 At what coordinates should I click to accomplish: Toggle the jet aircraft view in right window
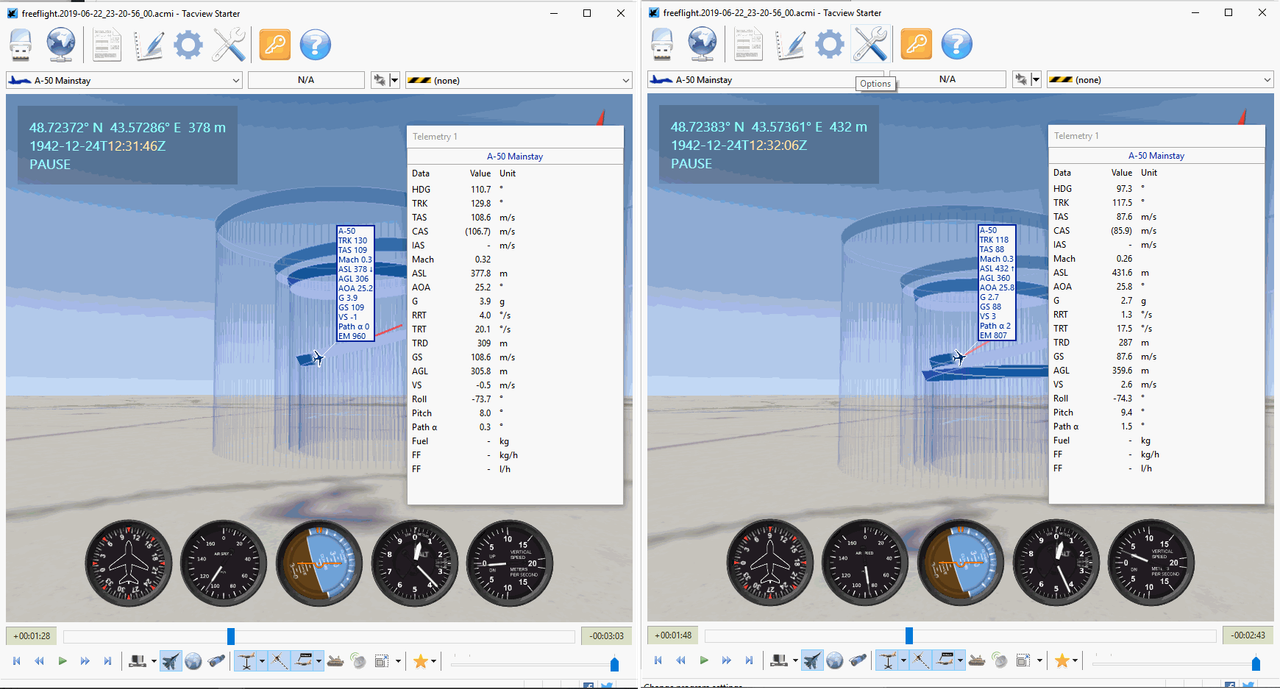pyautogui.click(x=814, y=661)
